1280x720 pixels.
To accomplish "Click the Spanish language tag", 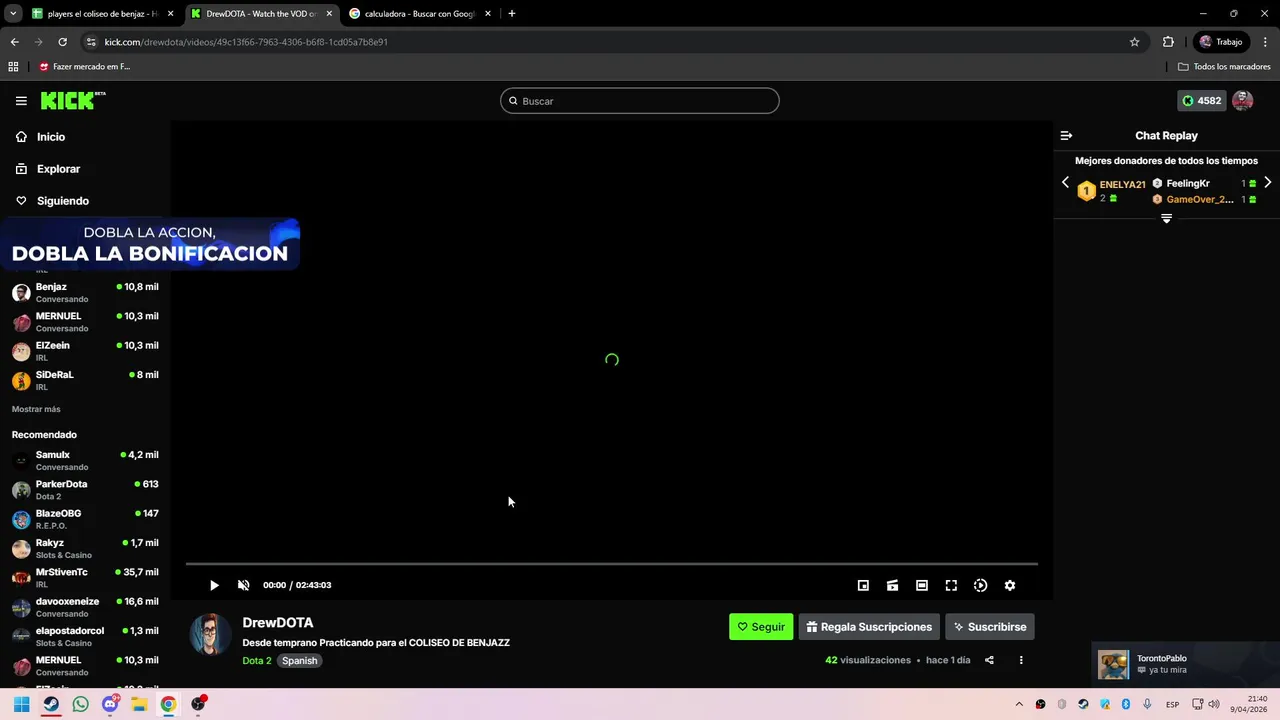I will [x=299, y=661].
